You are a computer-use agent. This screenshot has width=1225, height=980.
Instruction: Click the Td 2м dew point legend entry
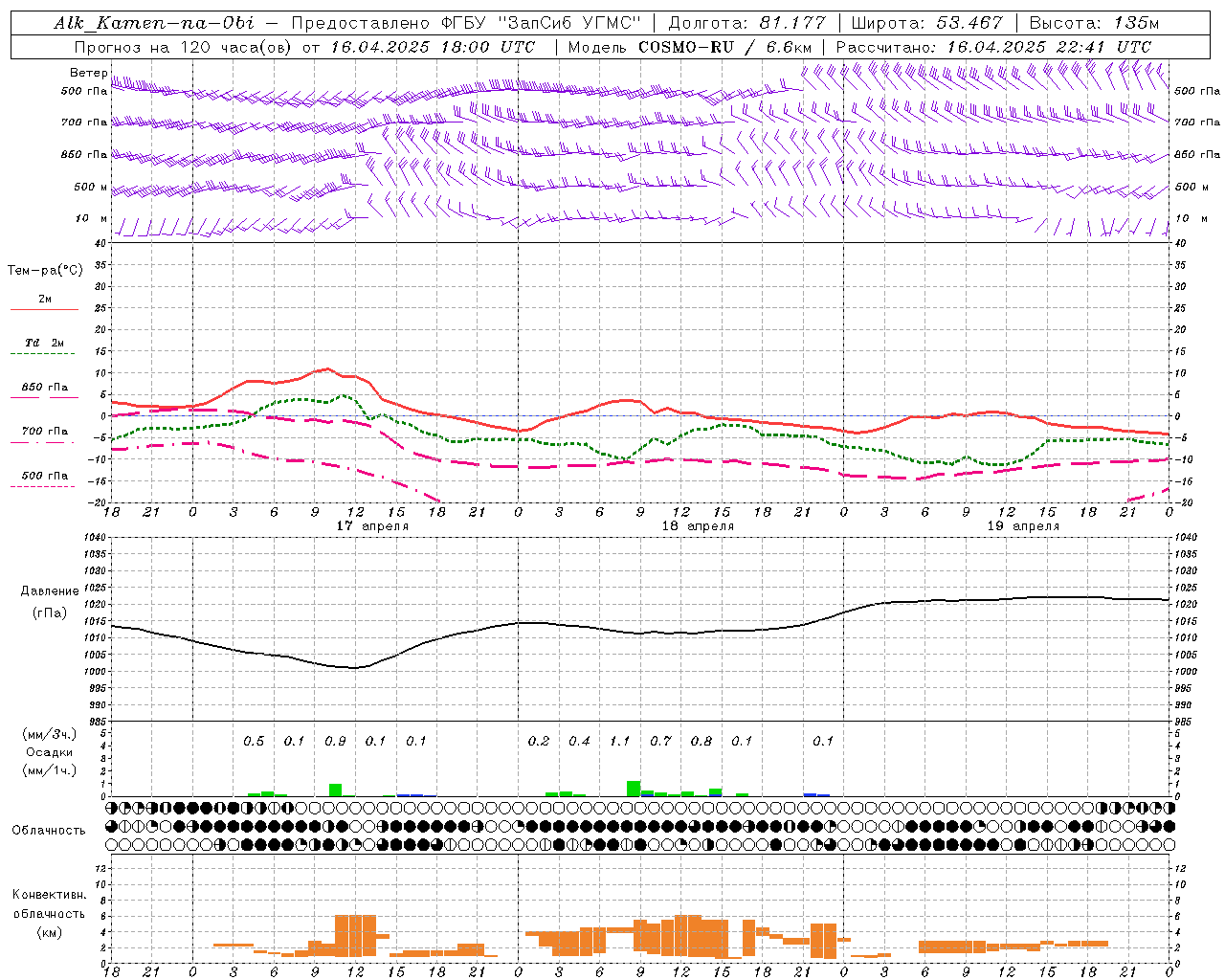tap(44, 343)
